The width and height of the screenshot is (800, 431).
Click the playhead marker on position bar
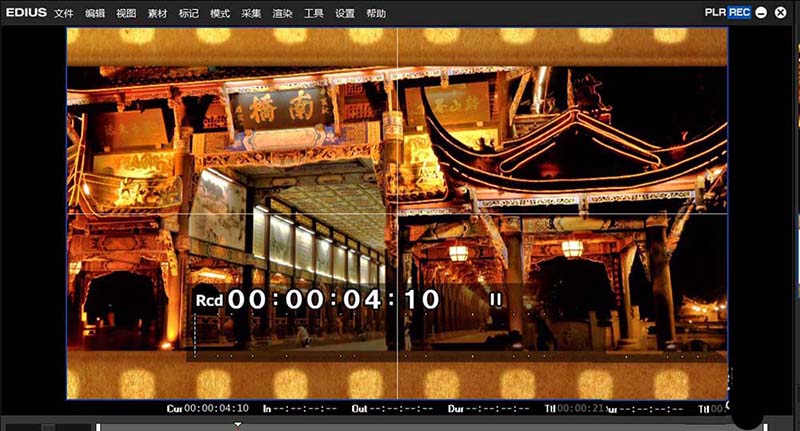(x=237, y=424)
